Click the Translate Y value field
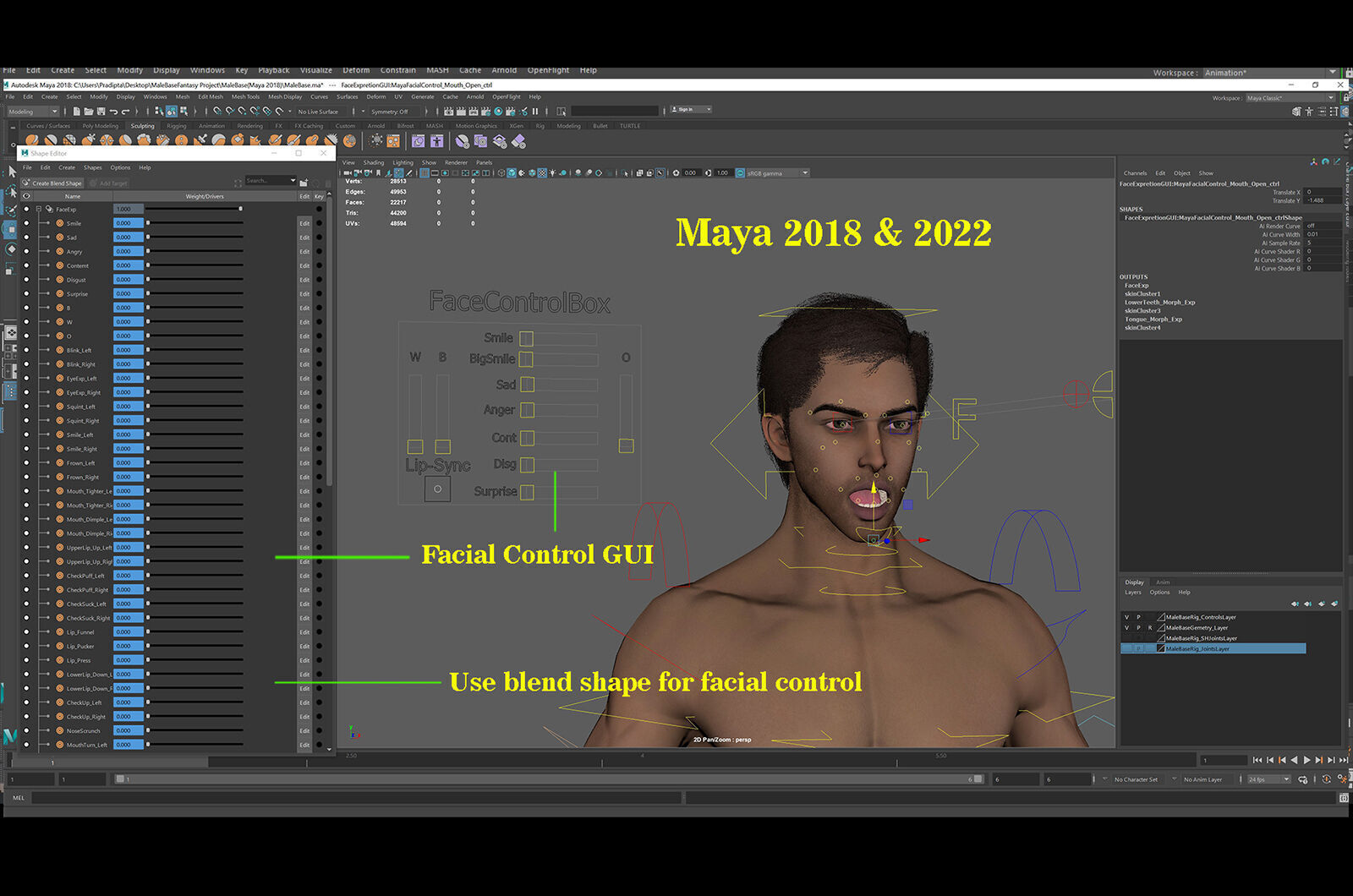The height and width of the screenshot is (896, 1353). (x=1322, y=200)
